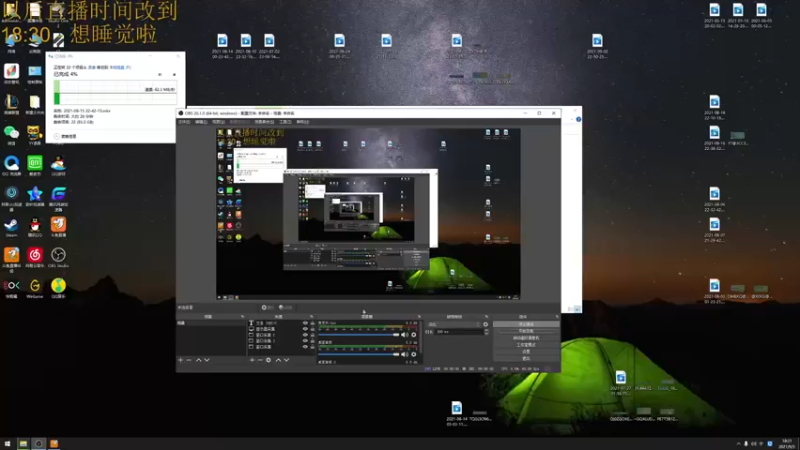
Task: Open OBS Settings from Controls
Action: pyautogui.click(x=526, y=352)
